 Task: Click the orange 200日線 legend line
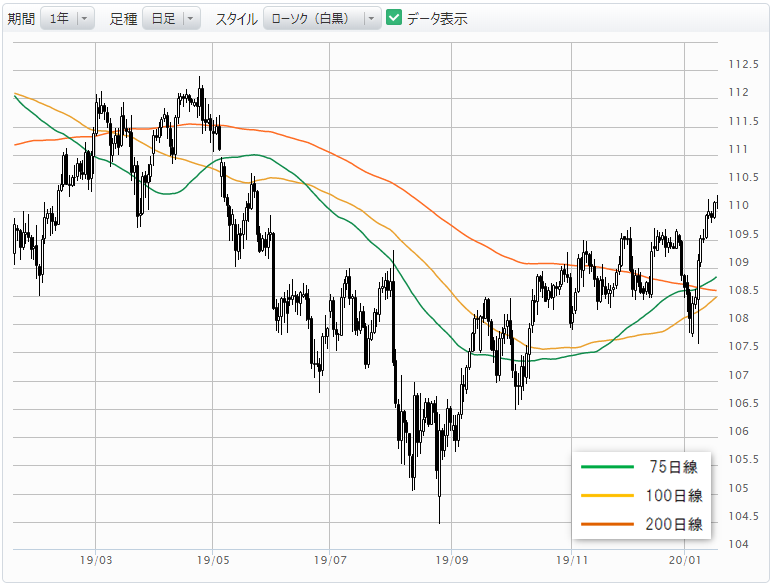tap(607, 524)
